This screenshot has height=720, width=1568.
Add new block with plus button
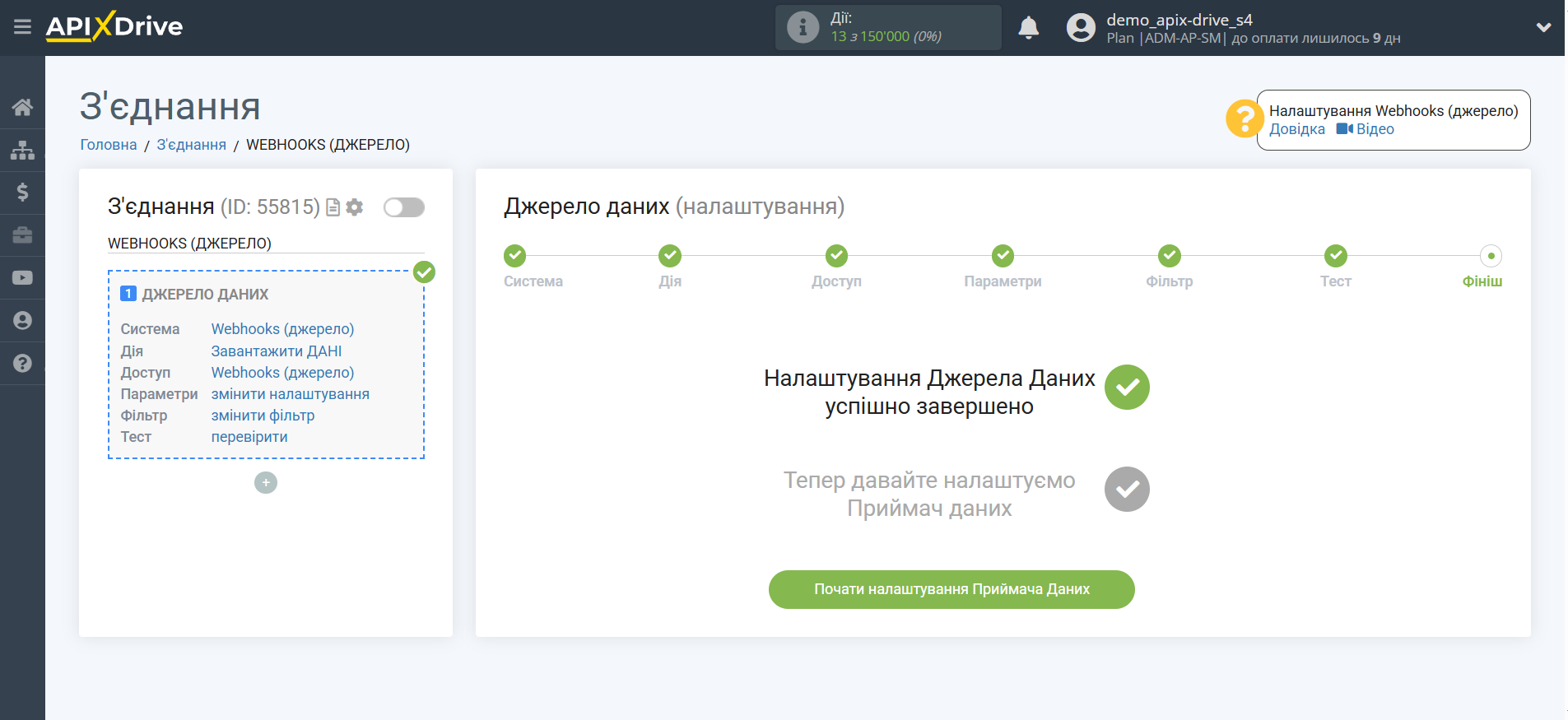tap(266, 483)
